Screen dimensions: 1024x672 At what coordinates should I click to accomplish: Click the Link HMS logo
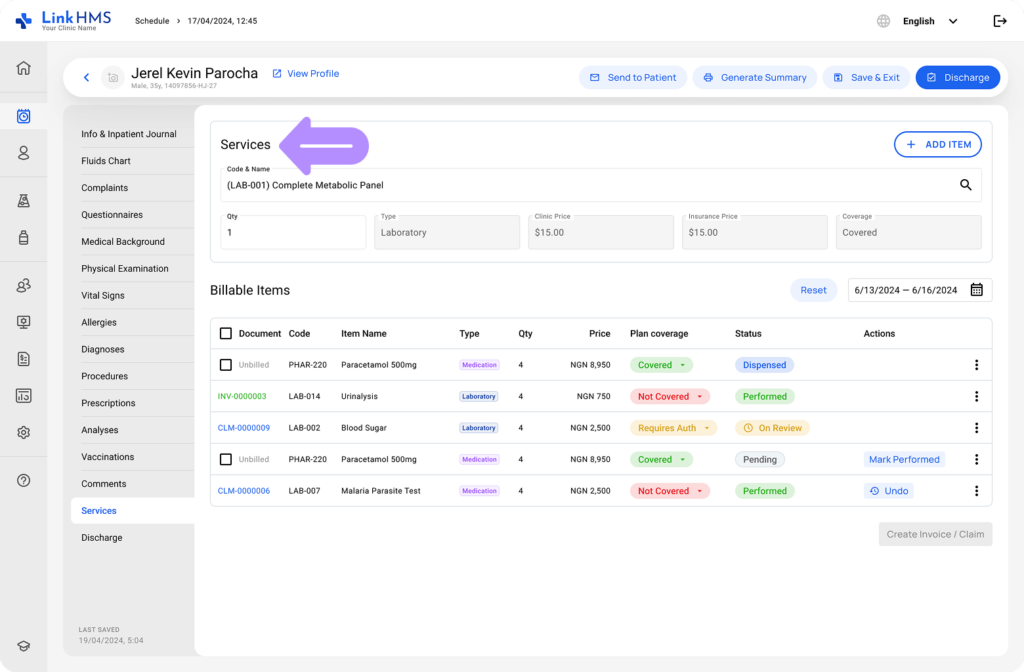tap(63, 20)
